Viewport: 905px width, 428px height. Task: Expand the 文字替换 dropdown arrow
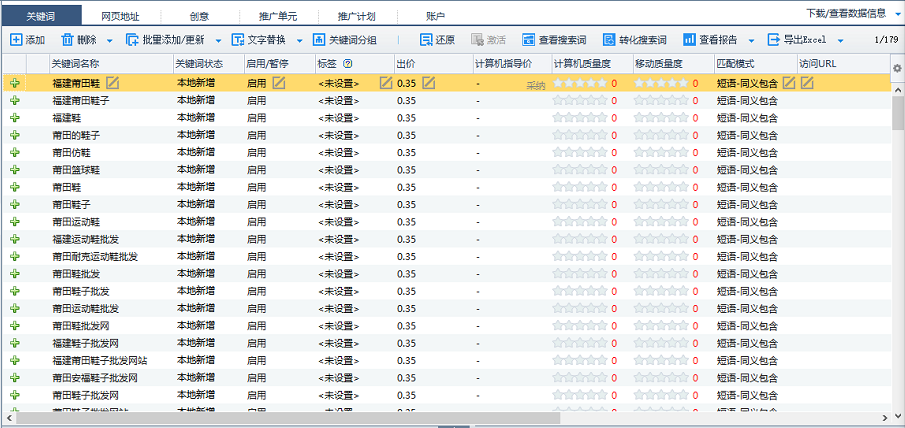point(298,41)
